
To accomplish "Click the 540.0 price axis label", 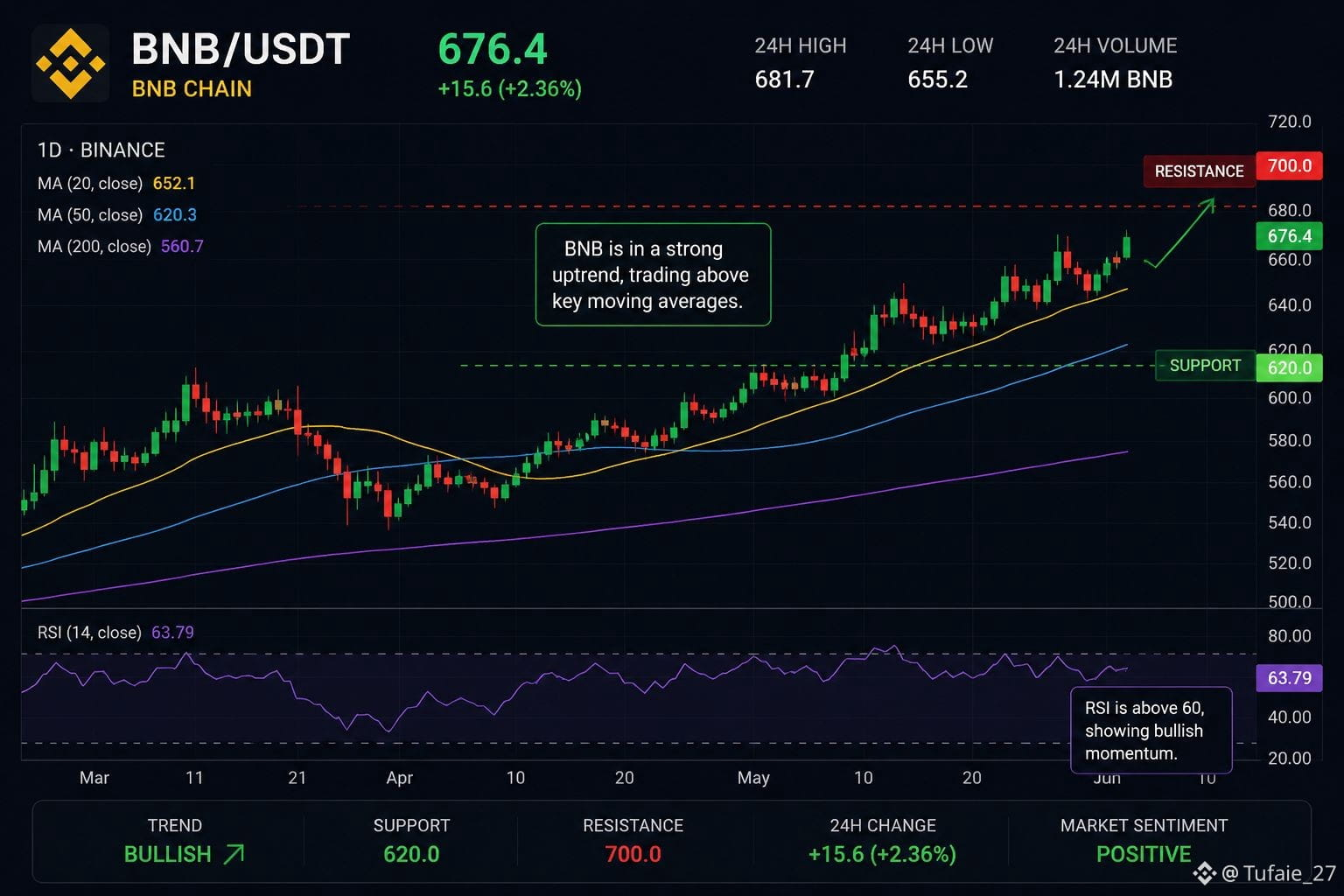I will [x=1290, y=523].
